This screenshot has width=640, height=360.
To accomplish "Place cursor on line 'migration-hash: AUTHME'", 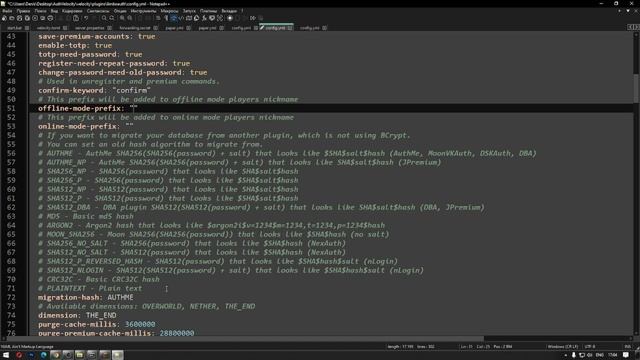I will click(x=85, y=297).
